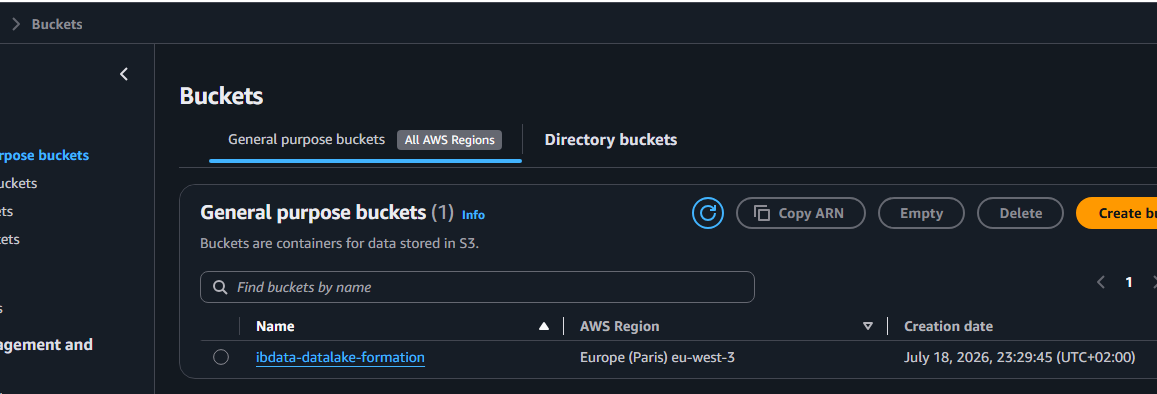Click the search magnifier icon in the filter box
The width and height of the screenshot is (1157, 394).
click(219, 287)
